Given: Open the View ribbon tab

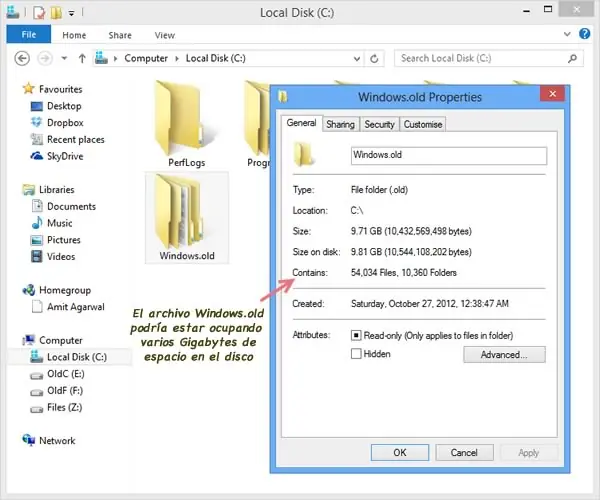Looking at the screenshot, I should (x=164, y=35).
